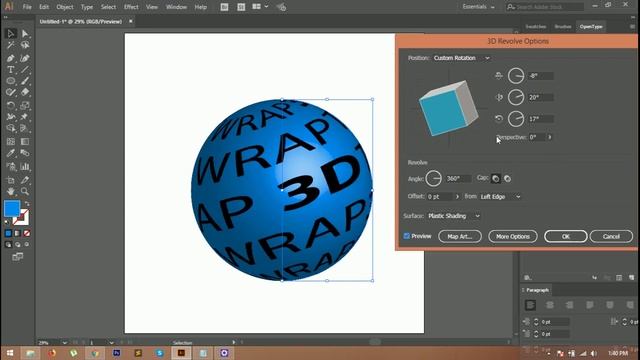Viewport: 640px width, 360px height.
Task: Switch to the Swatches tab
Action: (536, 27)
